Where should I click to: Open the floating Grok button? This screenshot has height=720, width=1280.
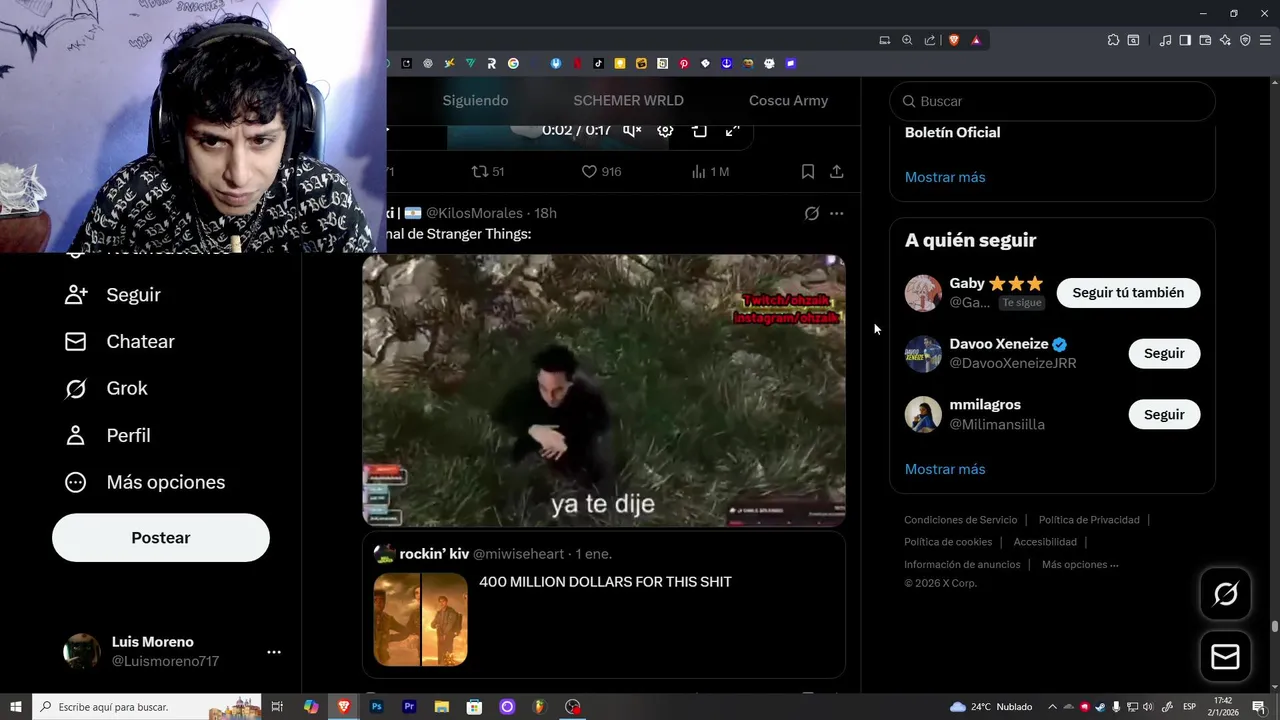point(1225,594)
